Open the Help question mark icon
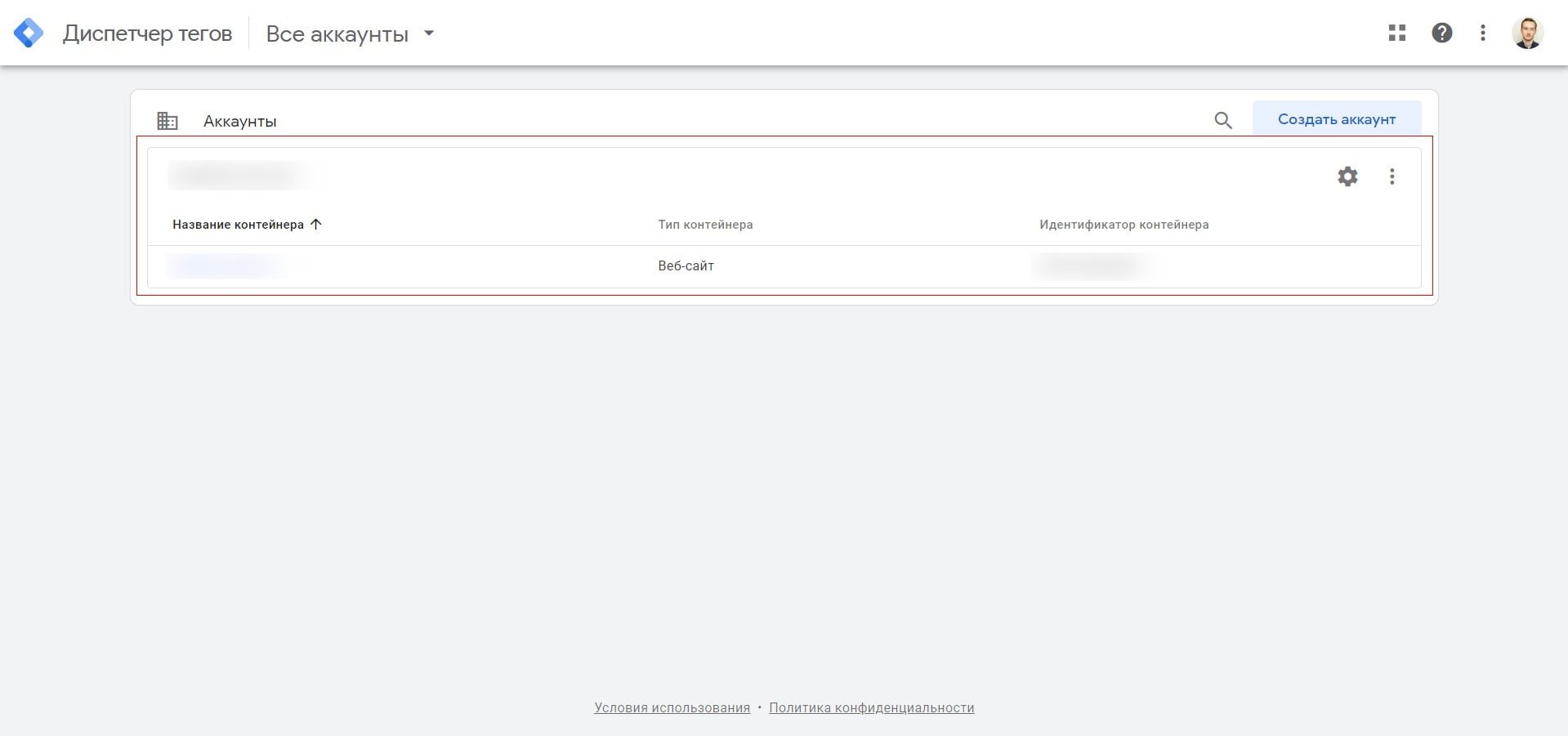This screenshot has width=1568, height=736. coord(1442,33)
